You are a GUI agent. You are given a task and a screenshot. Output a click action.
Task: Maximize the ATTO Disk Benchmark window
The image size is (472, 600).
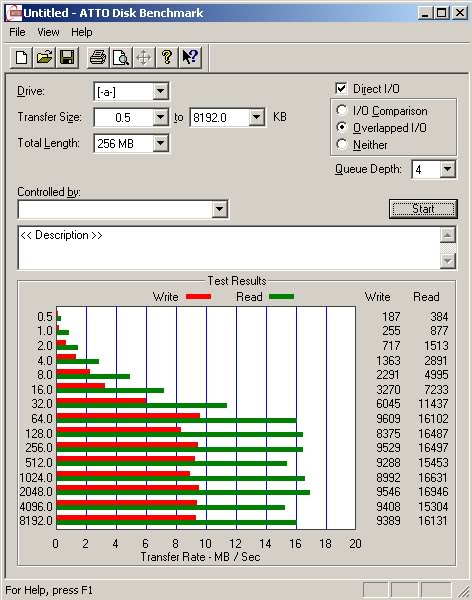tap(441, 13)
